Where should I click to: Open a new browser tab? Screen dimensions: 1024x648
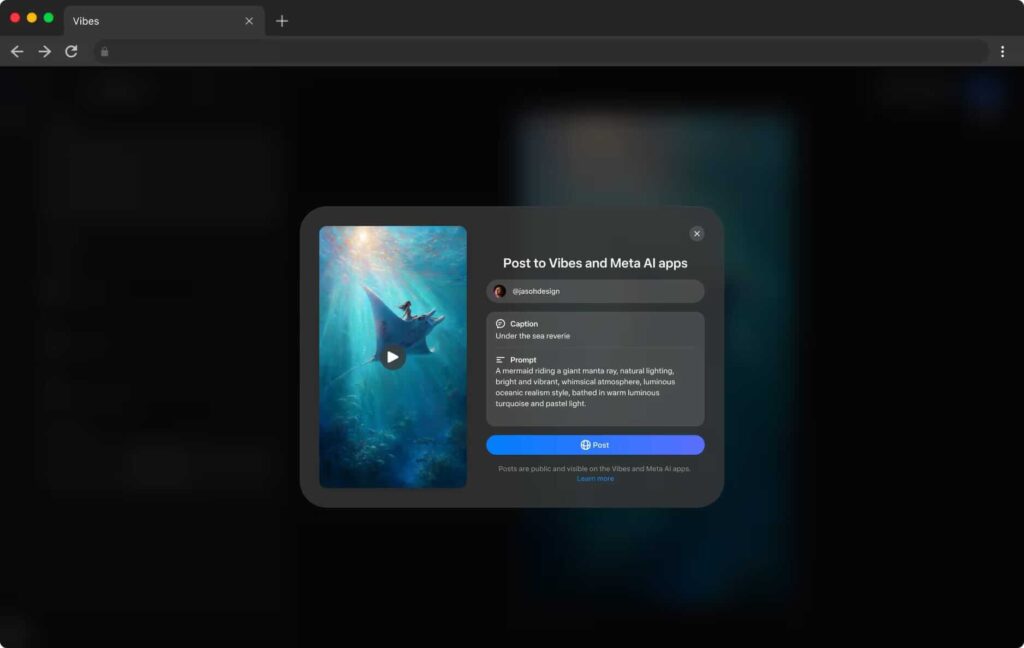282,20
